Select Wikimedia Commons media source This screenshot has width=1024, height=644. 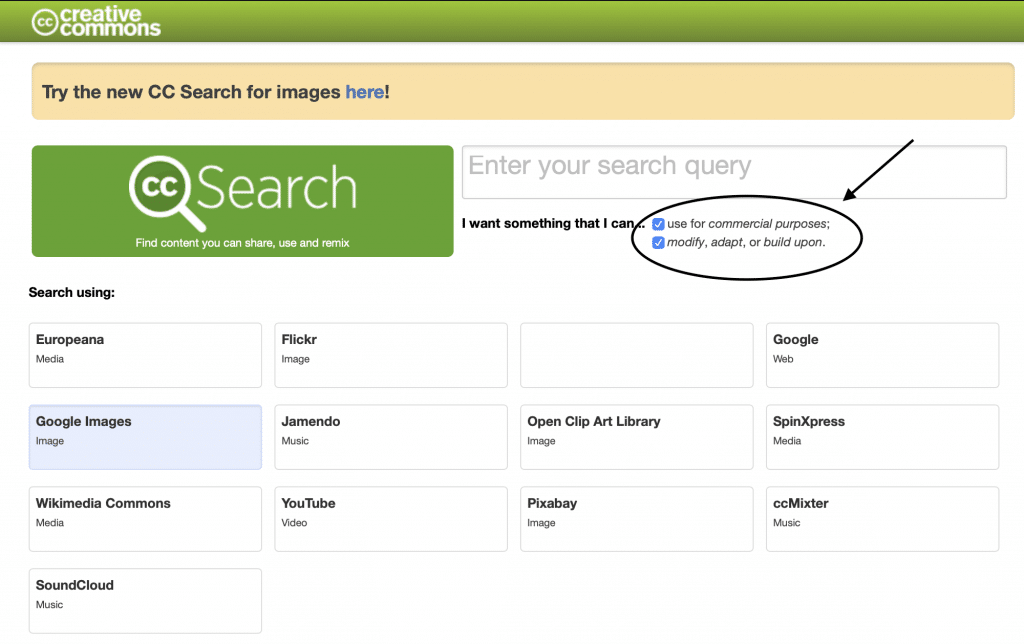(x=145, y=519)
